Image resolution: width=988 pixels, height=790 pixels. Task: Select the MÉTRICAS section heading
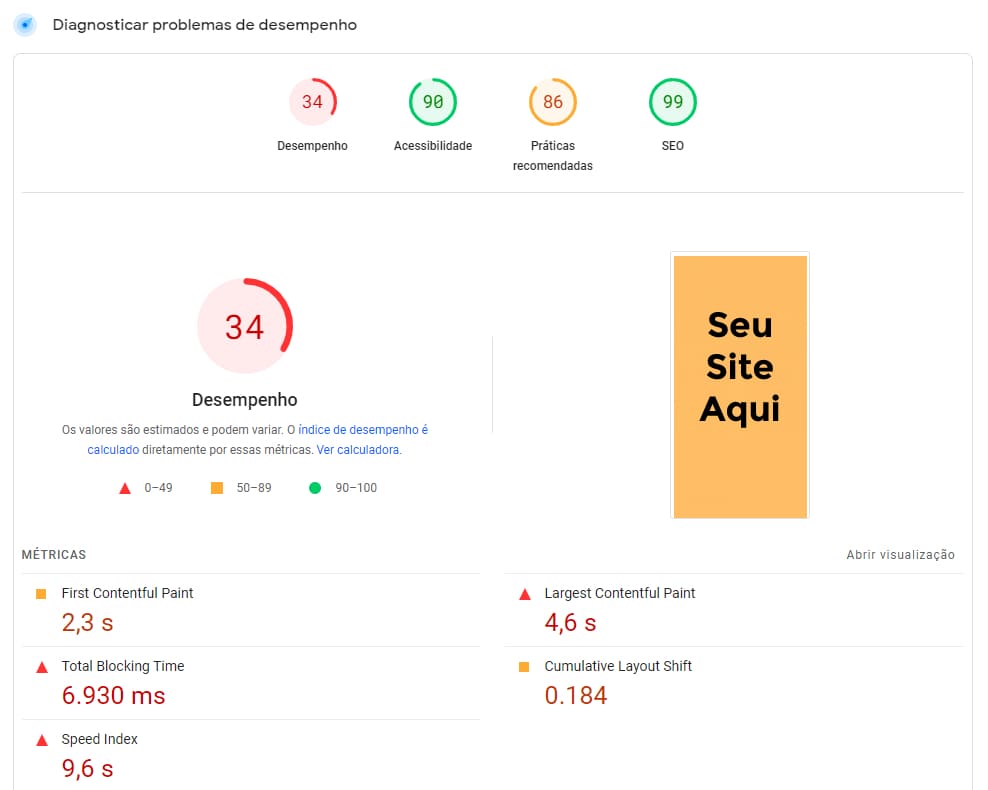[x=53, y=554]
